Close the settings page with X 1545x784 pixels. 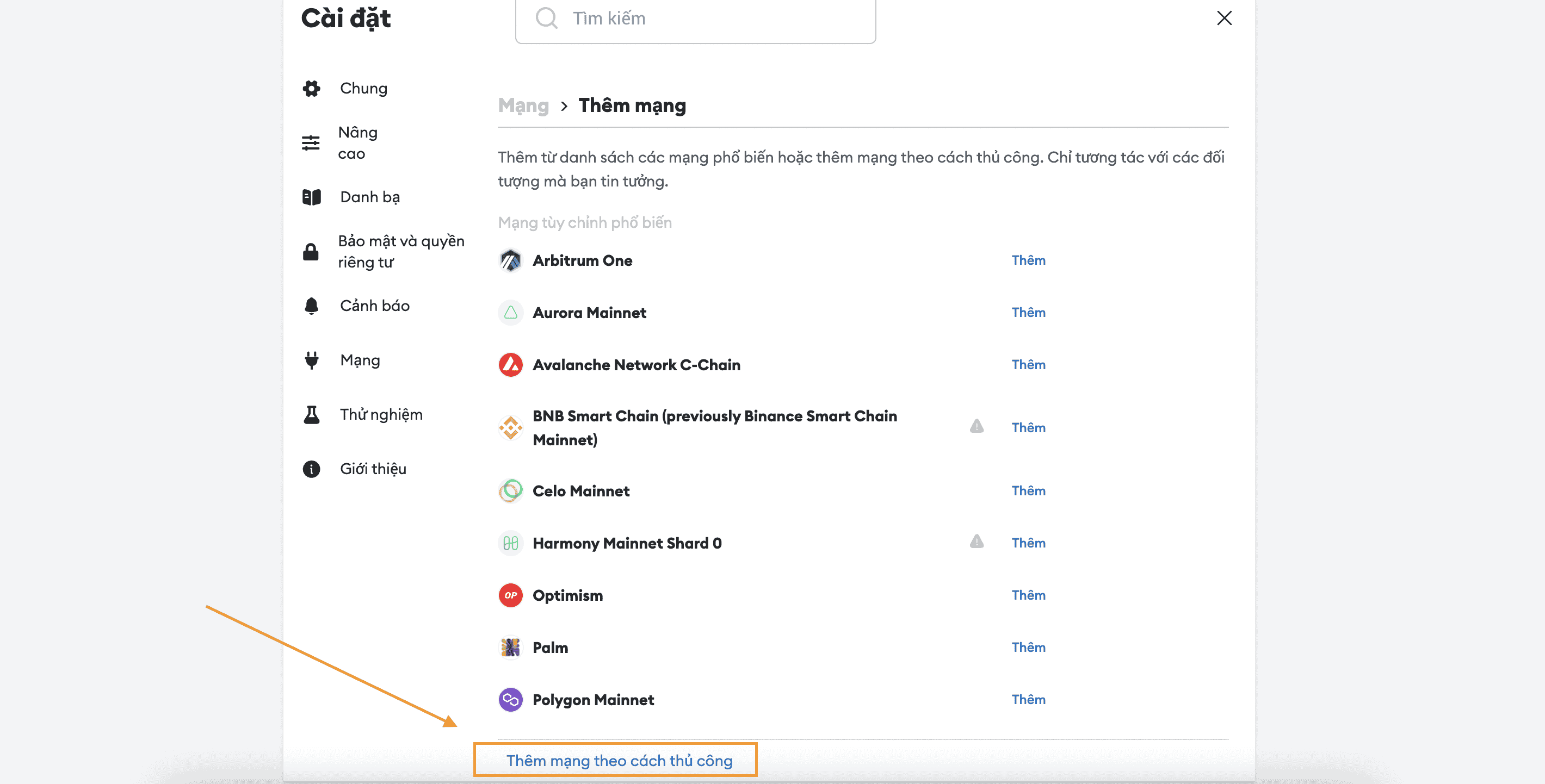point(1224,18)
